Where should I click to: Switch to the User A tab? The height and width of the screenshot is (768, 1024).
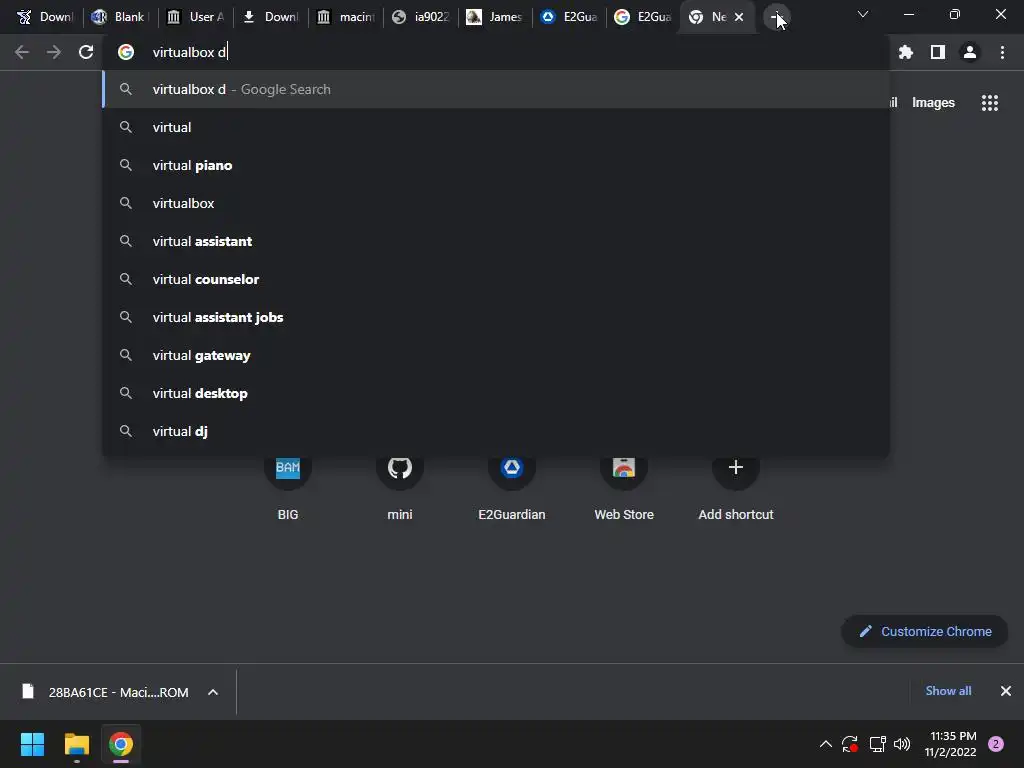[x=195, y=17]
